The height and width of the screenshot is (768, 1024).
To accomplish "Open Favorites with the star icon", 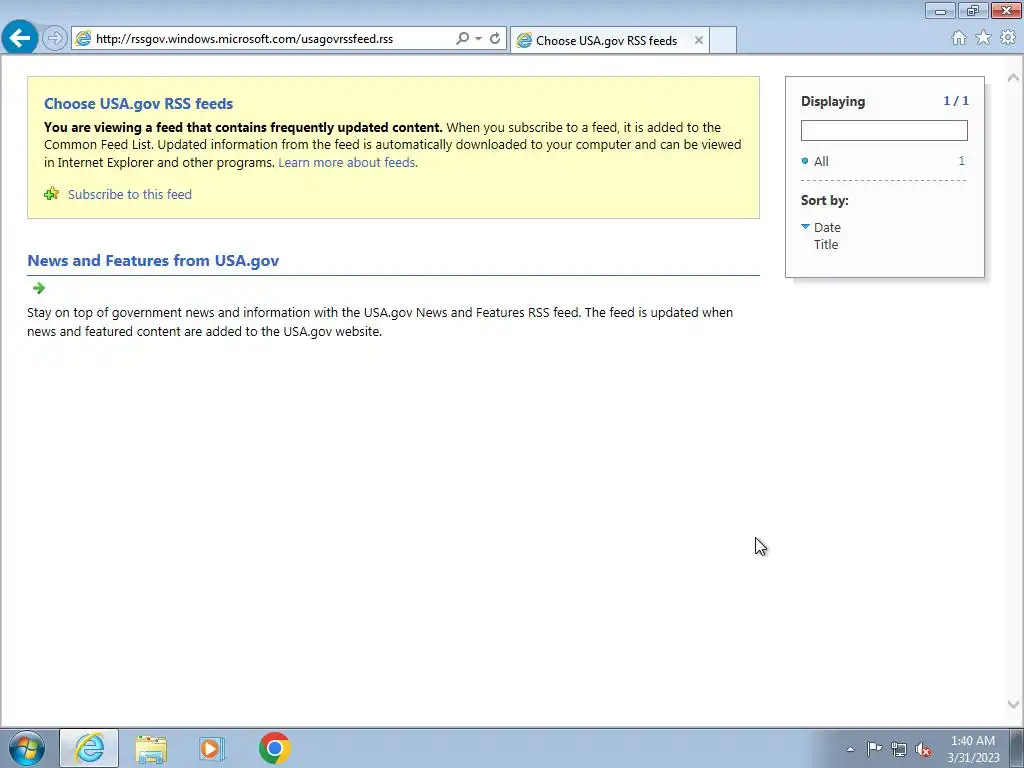I will tap(984, 38).
